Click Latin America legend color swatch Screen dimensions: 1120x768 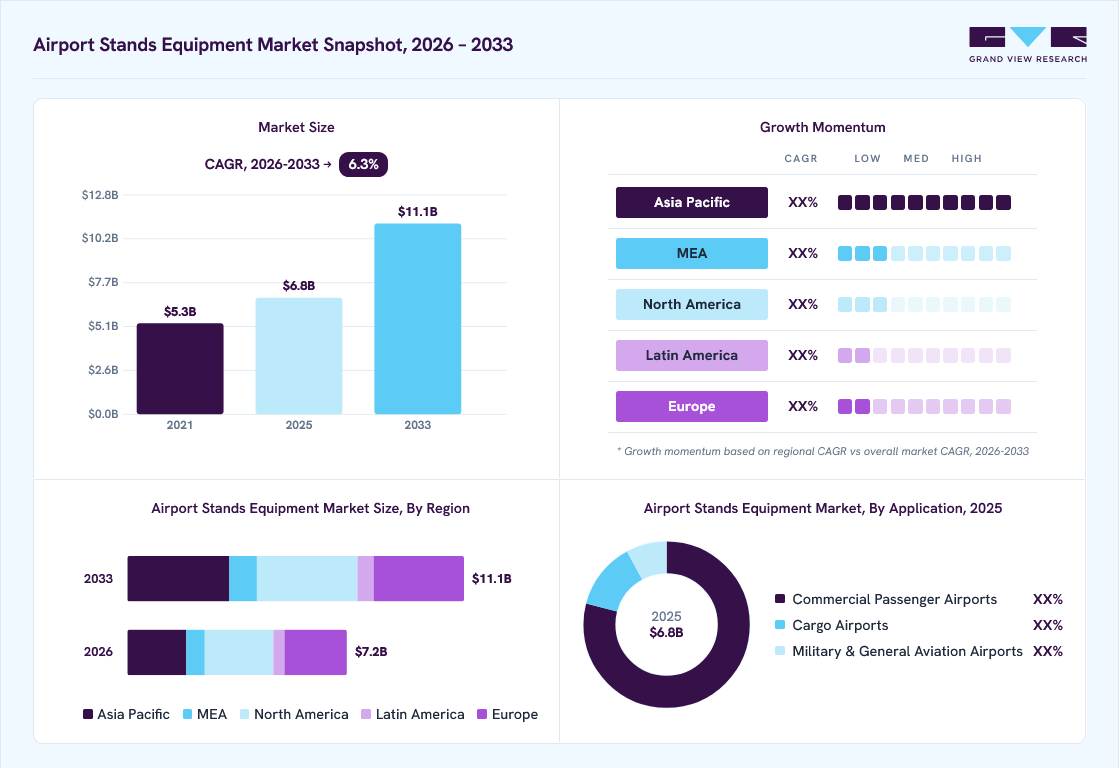[x=366, y=714]
